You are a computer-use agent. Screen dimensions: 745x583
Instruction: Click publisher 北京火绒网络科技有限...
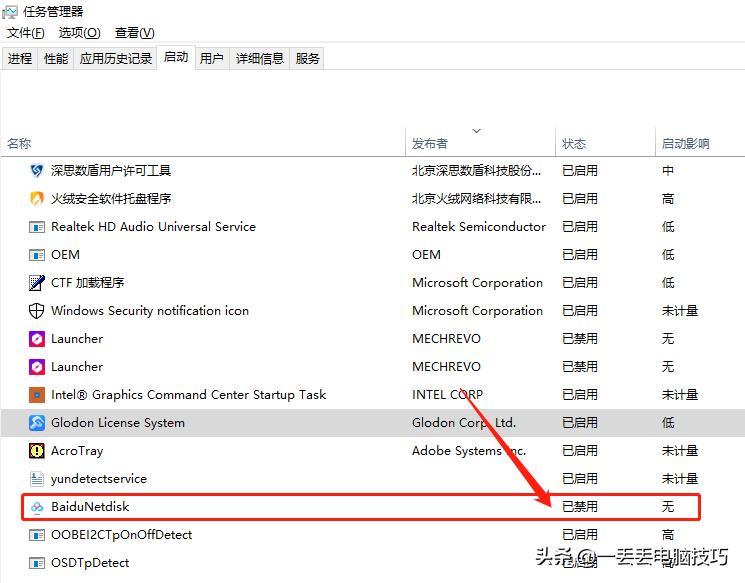click(476, 199)
